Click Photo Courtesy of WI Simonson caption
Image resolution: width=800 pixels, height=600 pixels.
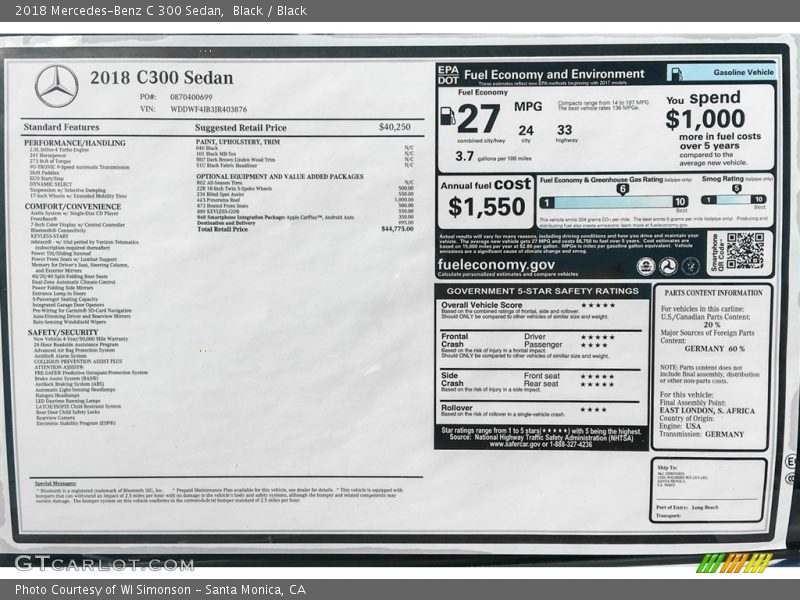coord(160,590)
